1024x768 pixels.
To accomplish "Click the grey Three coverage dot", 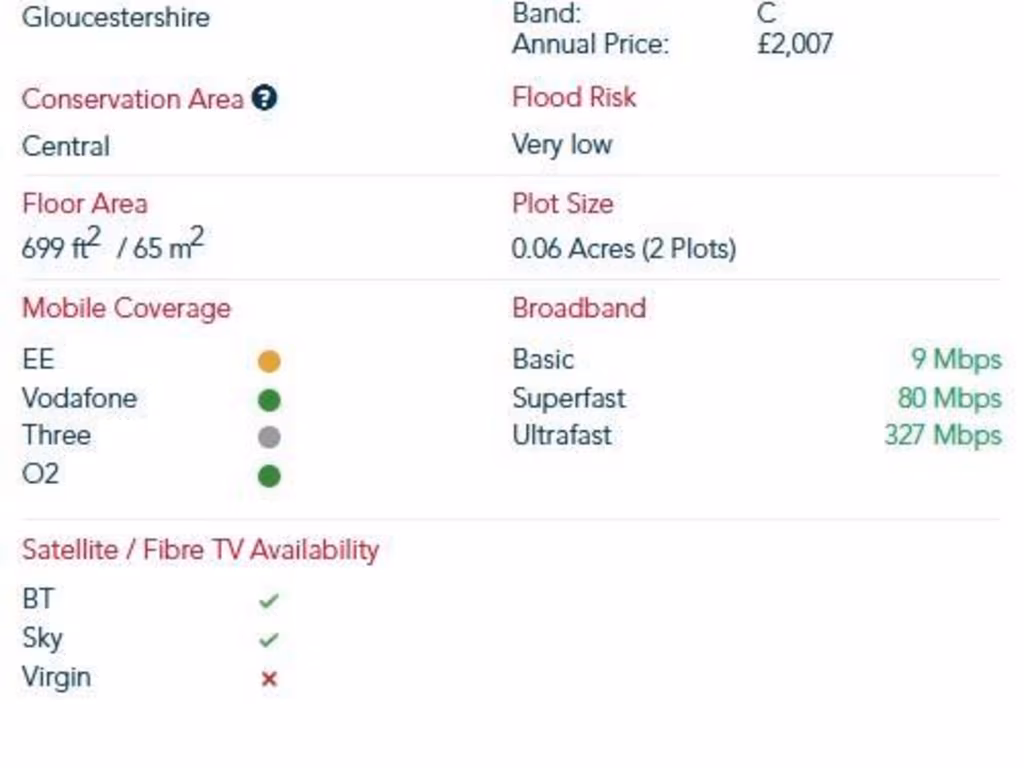I will (x=269, y=437).
